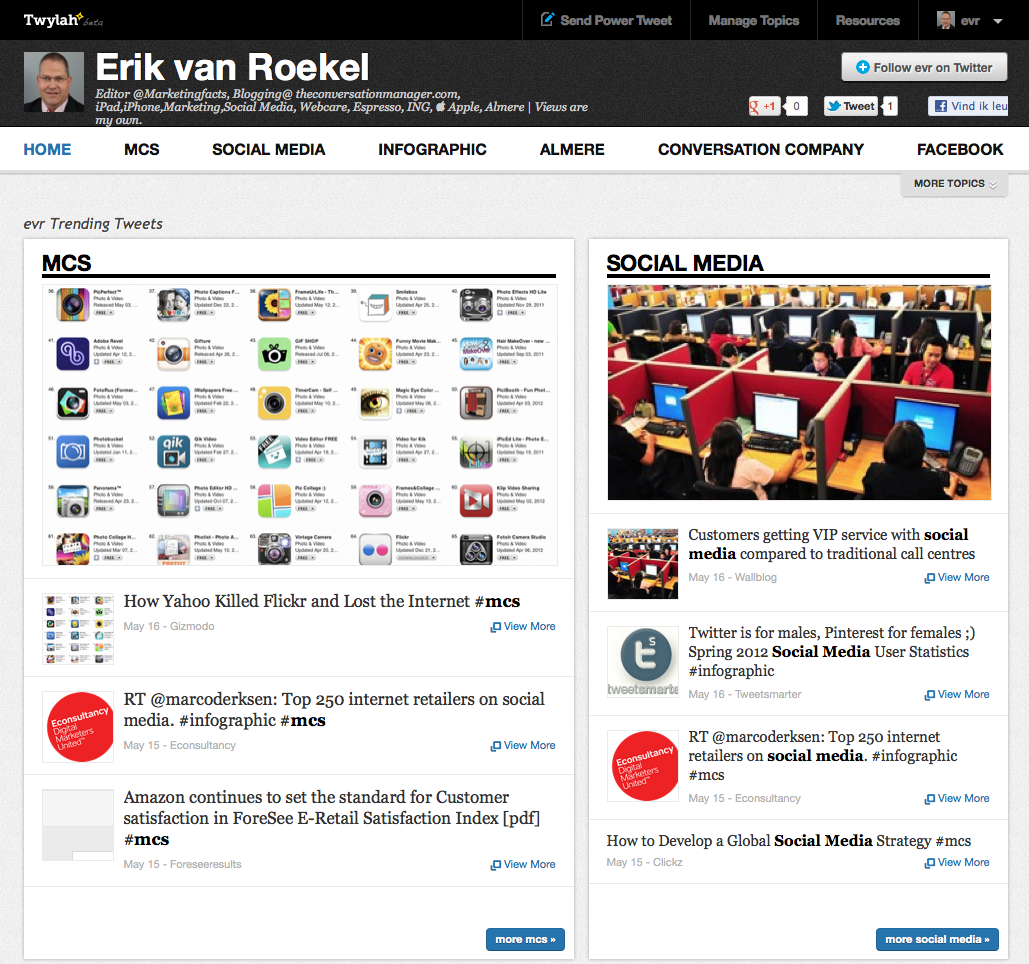Click the Facebook 'Vind ik leuk' button
The width and height of the screenshot is (1029, 964).
click(967, 106)
